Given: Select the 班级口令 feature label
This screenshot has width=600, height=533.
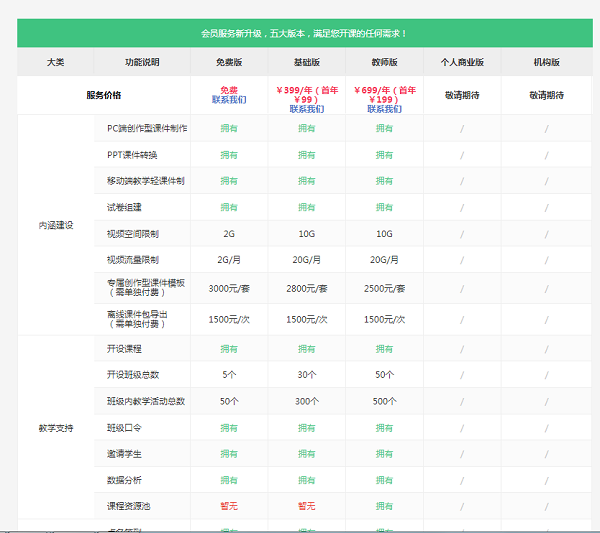Looking at the screenshot, I should pyautogui.click(x=124, y=428).
